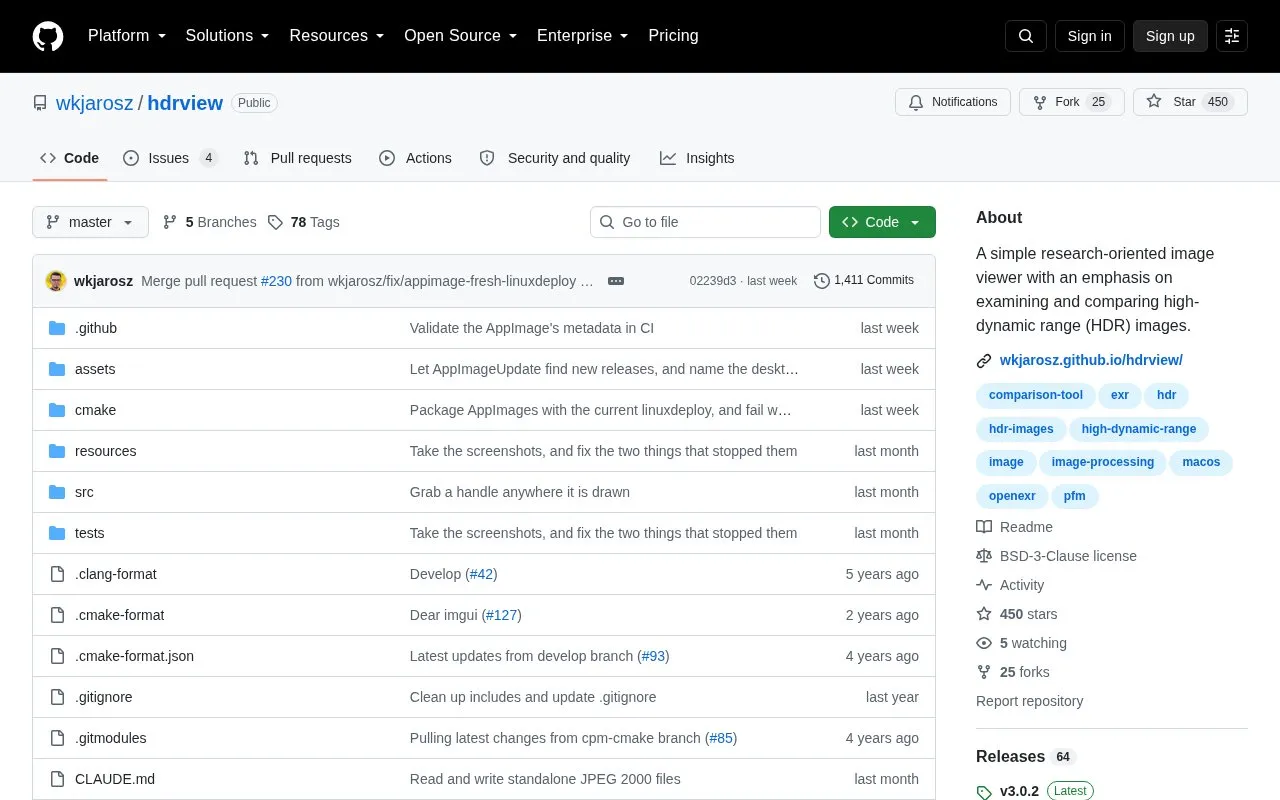The image size is (1280, 800).
Task: Click the src folder icon
Action: 57,492
